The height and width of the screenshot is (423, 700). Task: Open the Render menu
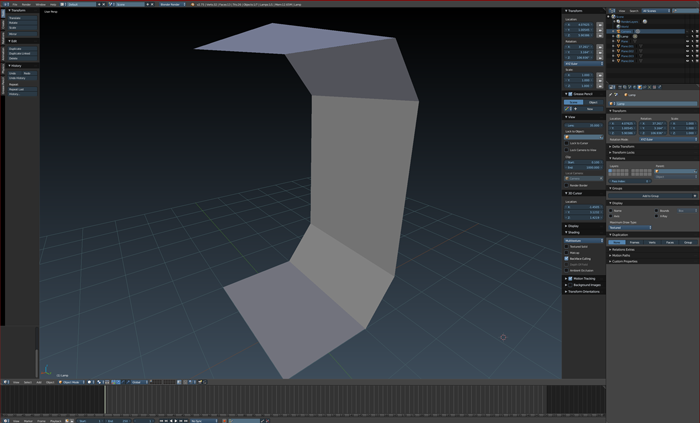click(27, 4)
